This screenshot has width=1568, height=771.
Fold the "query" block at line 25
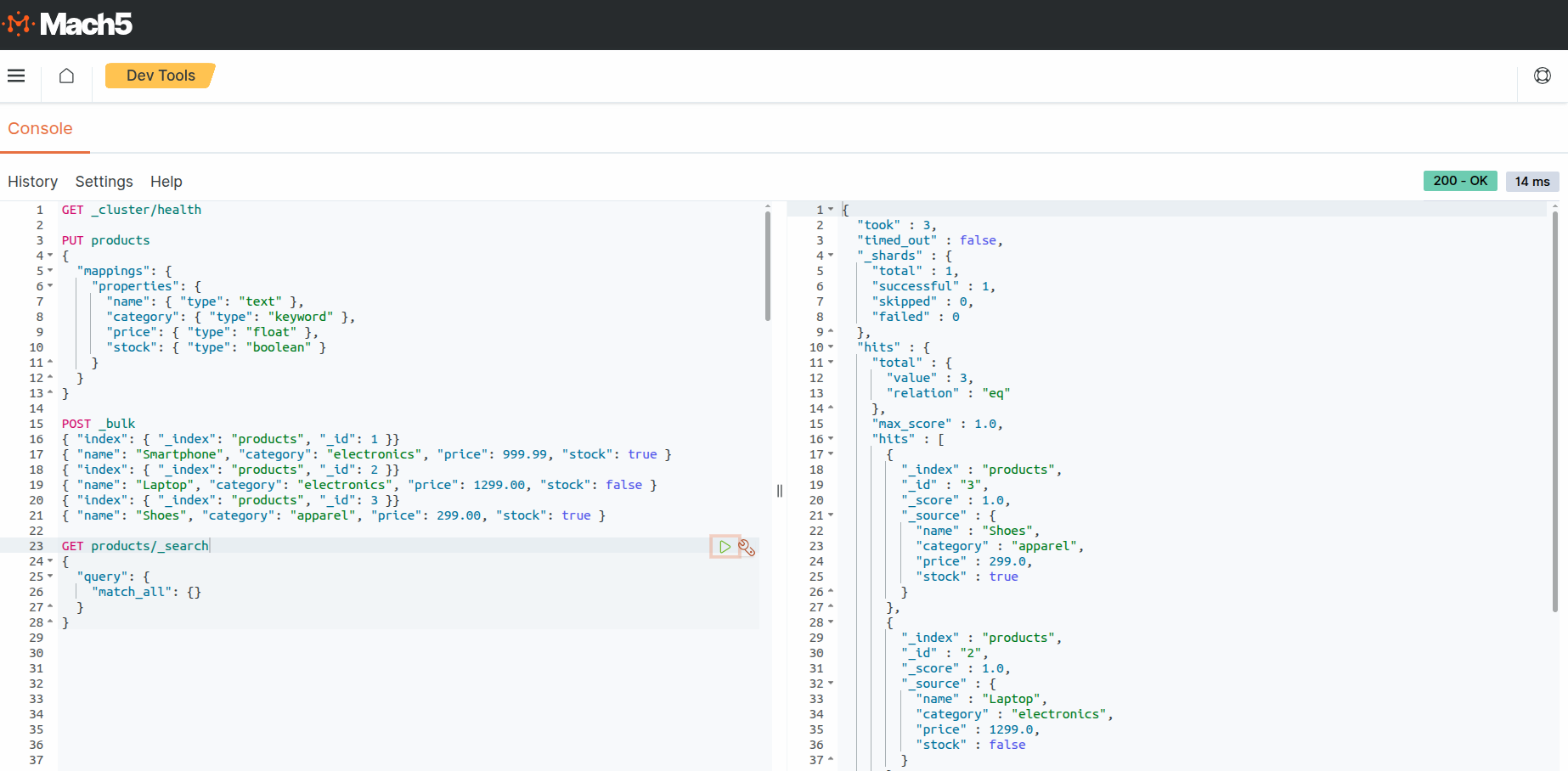pos(50,577)
